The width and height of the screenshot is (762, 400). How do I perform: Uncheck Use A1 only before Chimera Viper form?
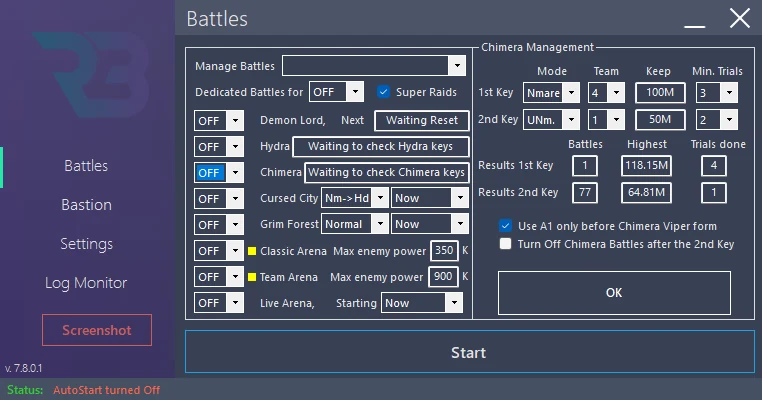pos(505,226)
